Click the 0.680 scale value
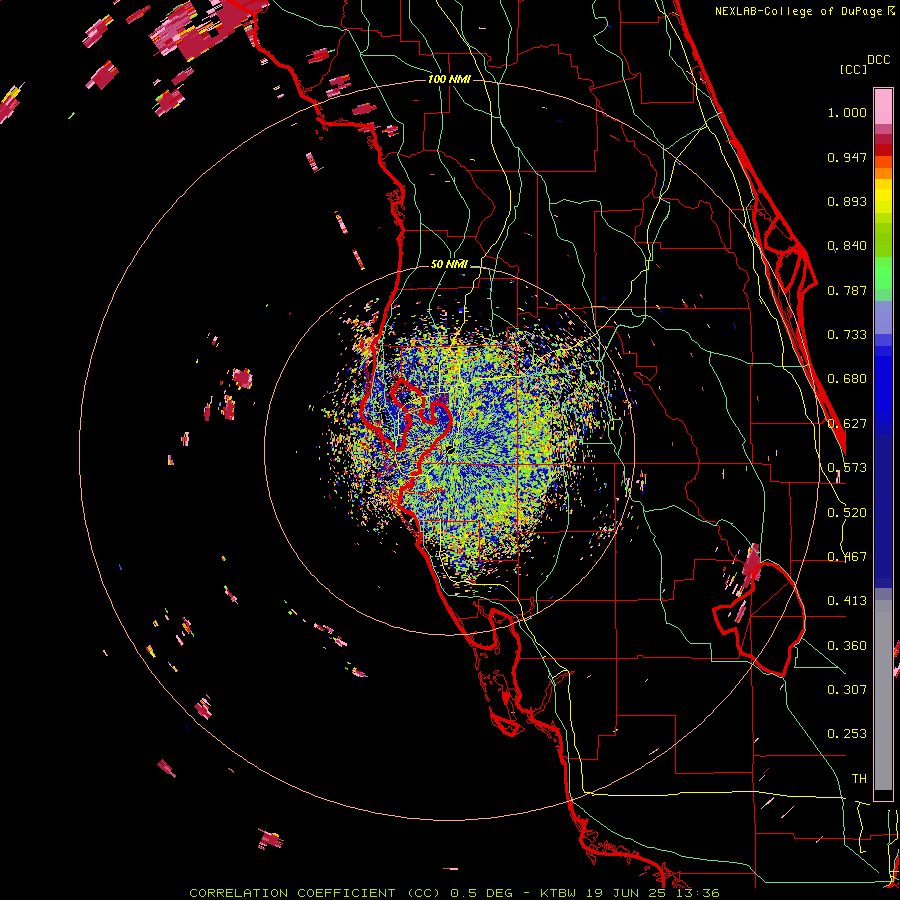The width and height of the screenshot is (900, 900). click(x=847, y=379)
